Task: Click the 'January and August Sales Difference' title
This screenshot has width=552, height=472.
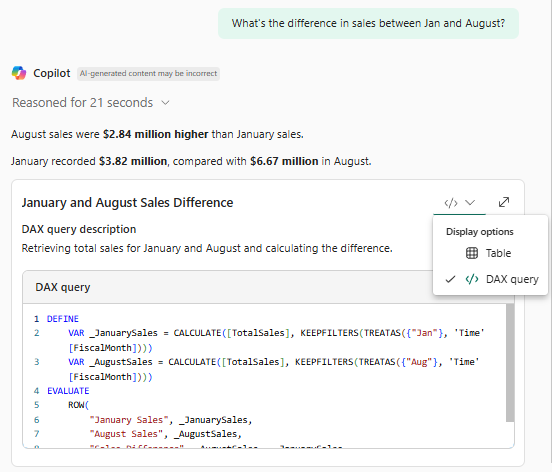Action: [127, 203]
